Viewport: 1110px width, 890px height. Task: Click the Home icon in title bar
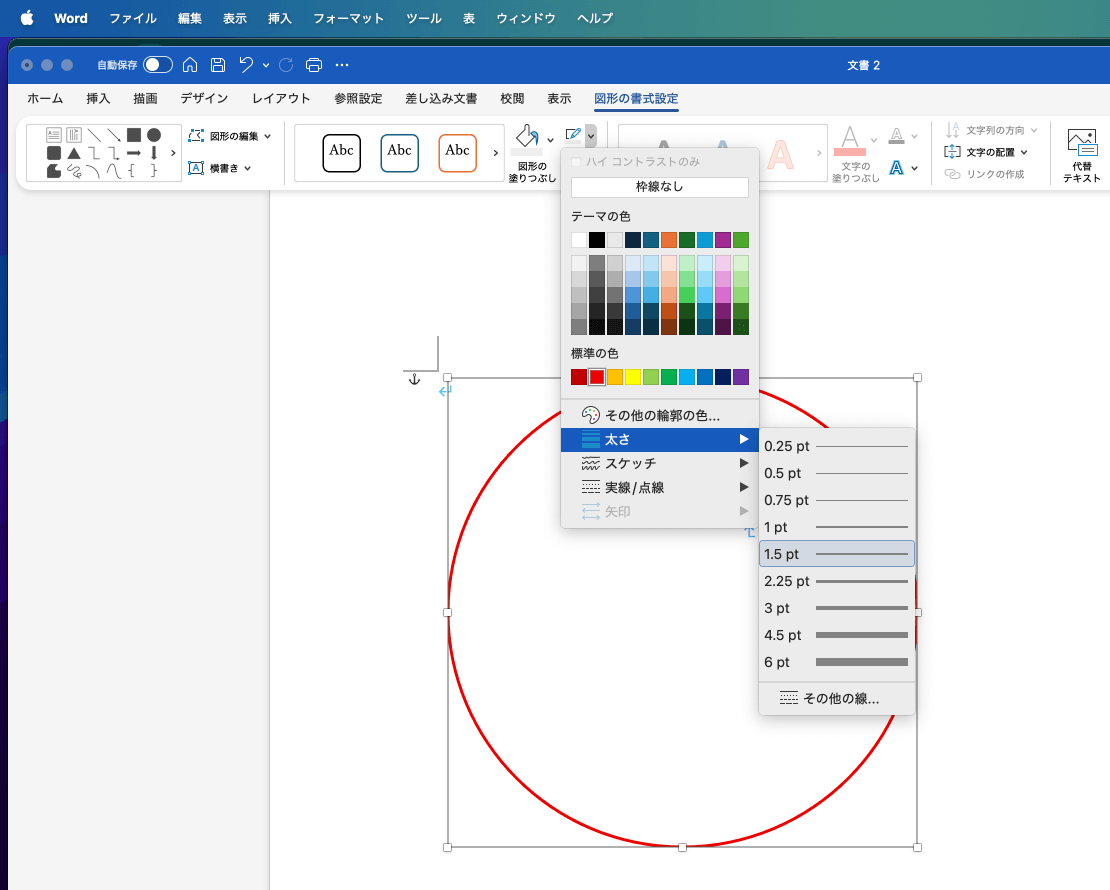(190, 65)
